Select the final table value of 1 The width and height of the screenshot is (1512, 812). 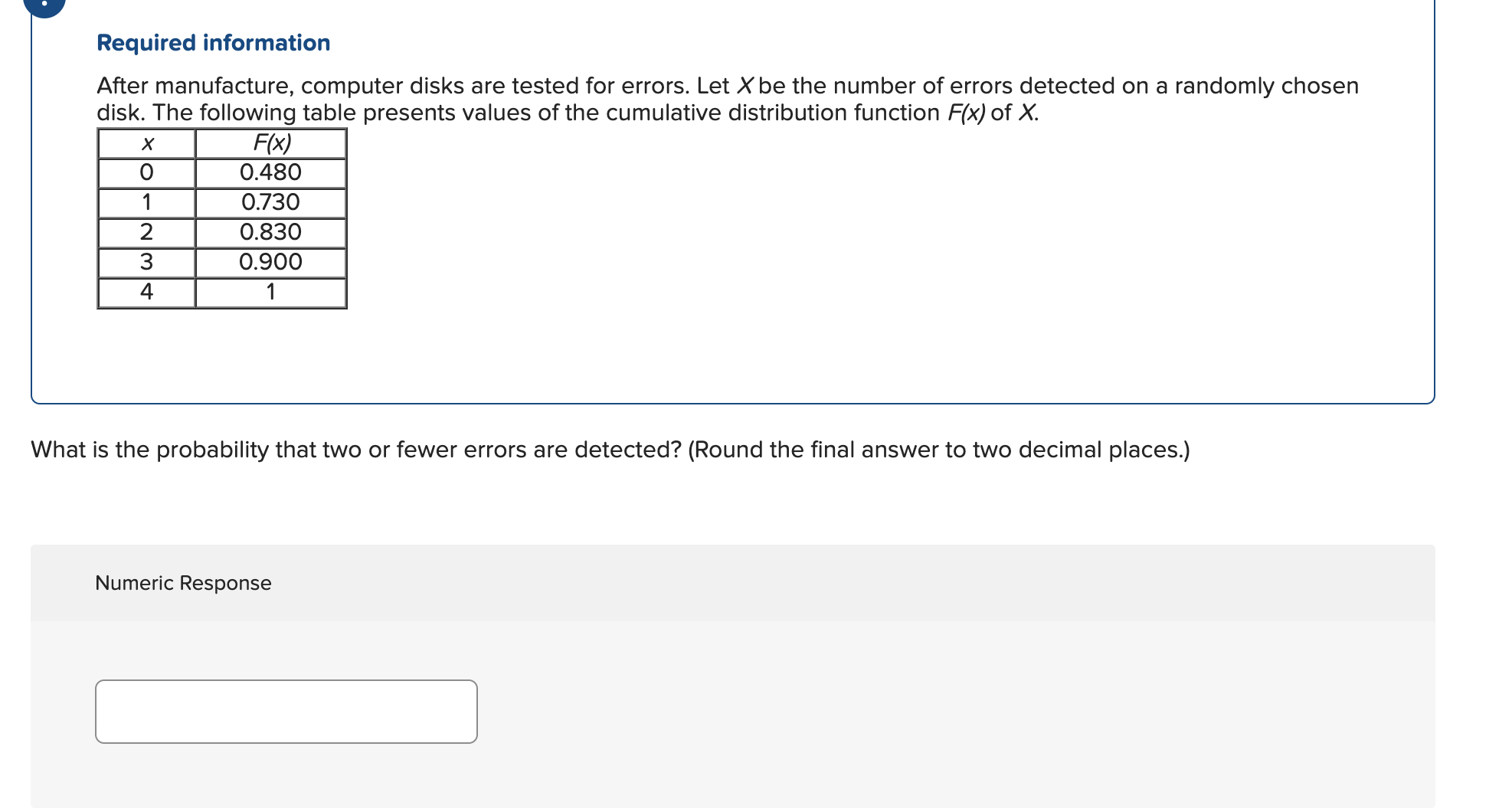tap(270, 291)
